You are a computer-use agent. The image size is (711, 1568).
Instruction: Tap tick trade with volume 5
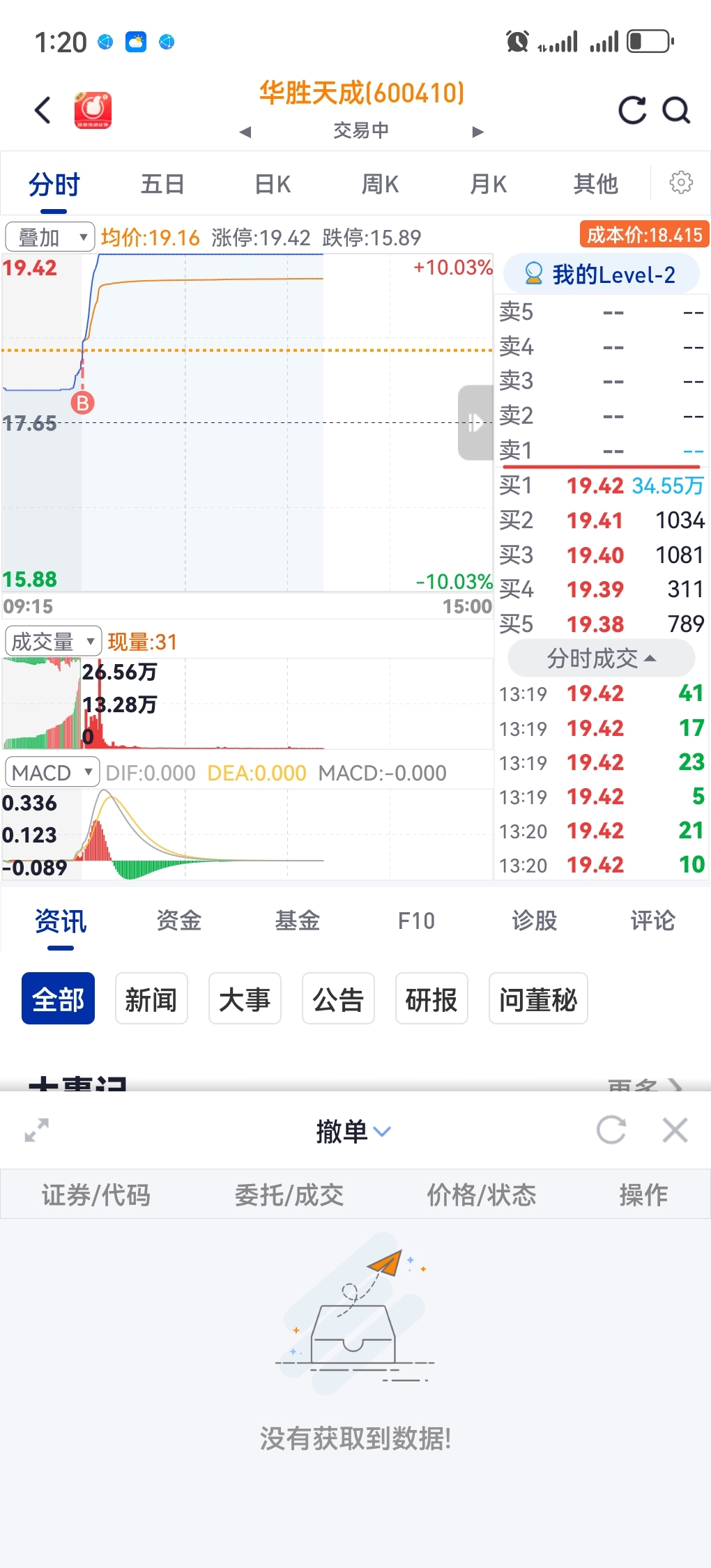[602, 797]
